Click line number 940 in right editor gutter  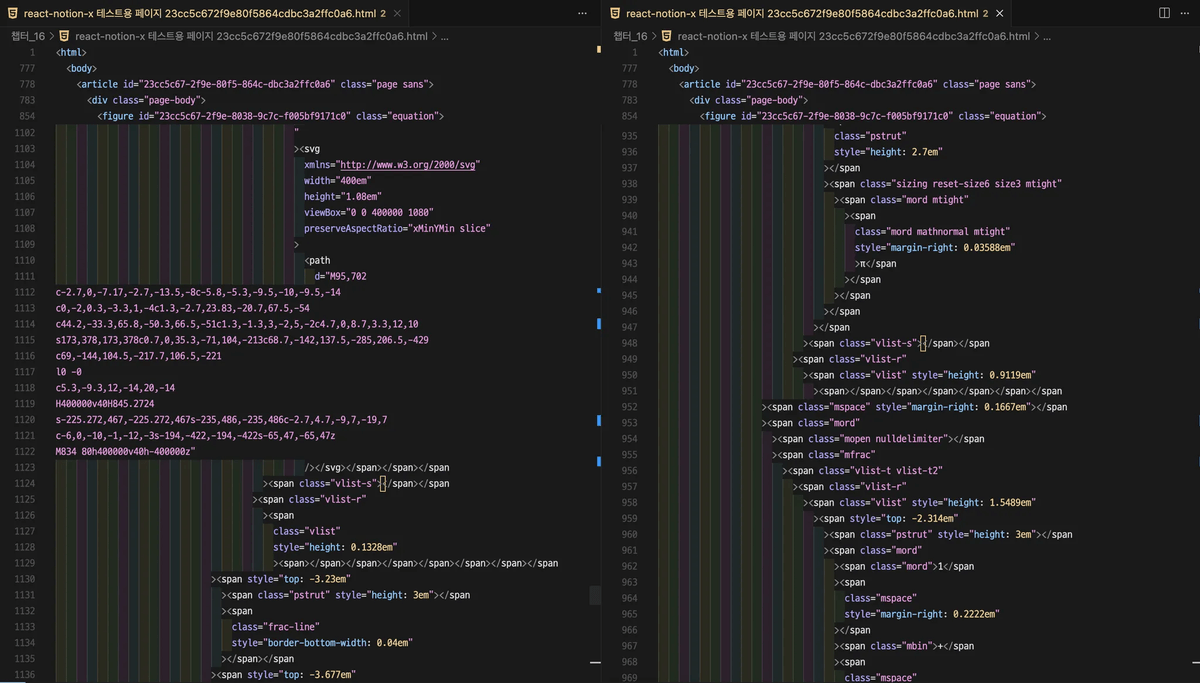[x=629, y=215]
